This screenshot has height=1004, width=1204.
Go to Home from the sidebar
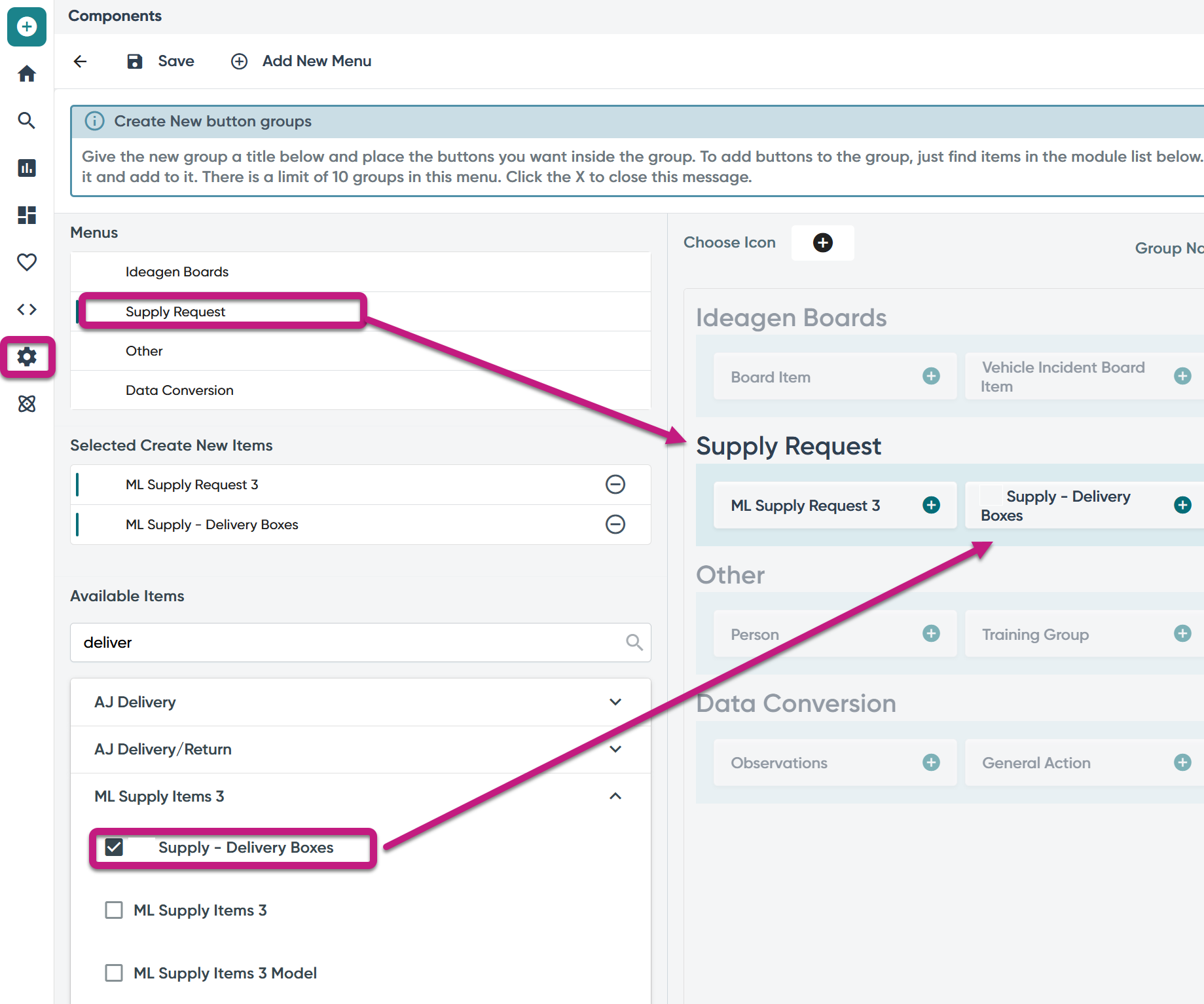pyautogui.click(x=27, y=73)
